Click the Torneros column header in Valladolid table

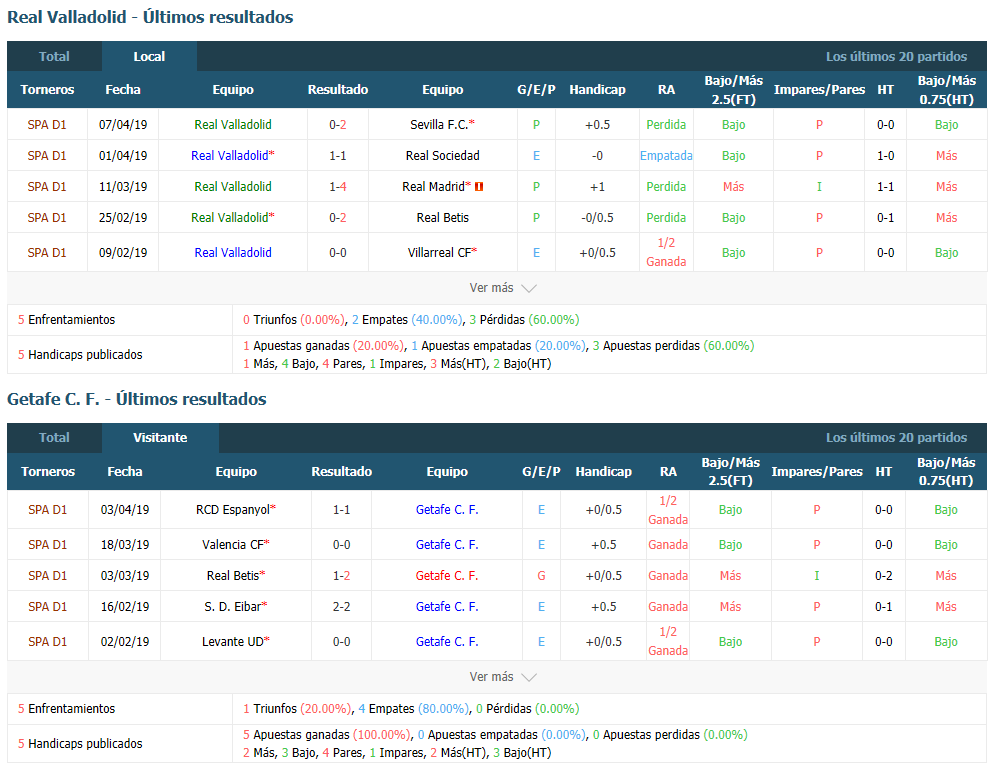coord(47,89)
